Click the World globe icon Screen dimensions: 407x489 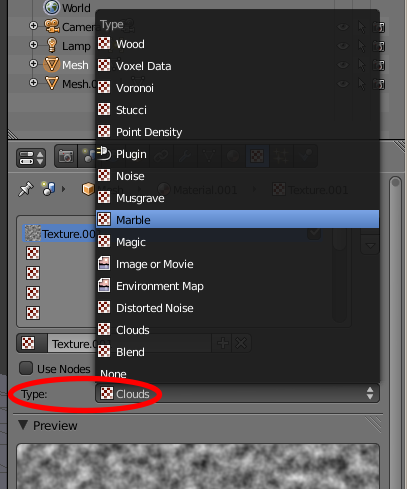pyautogui.click(x=51, y=7)
